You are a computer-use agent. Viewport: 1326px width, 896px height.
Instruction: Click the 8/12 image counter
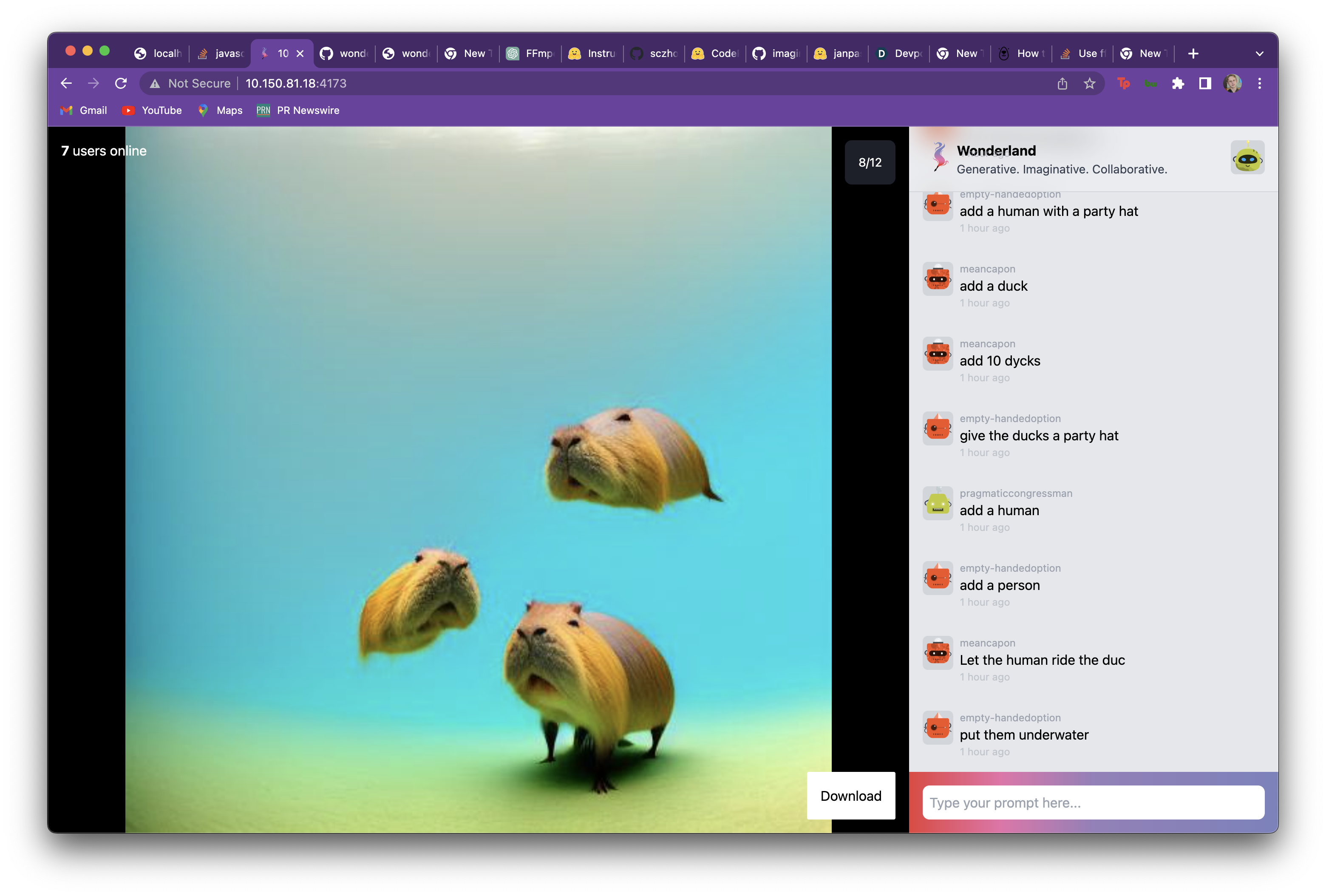click(x=870, y=163)
